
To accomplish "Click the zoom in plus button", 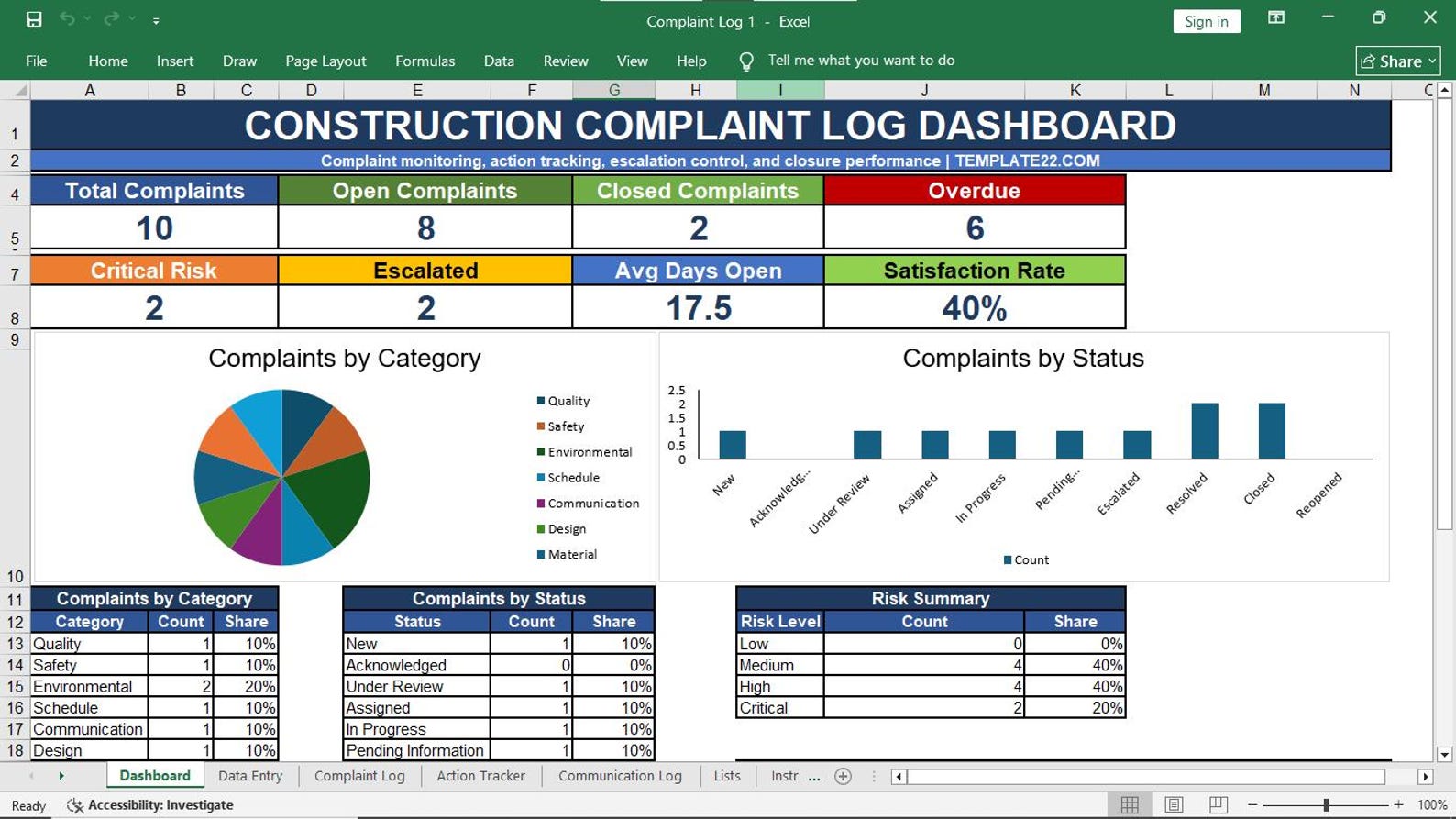I will click(x=1398, y=805).
